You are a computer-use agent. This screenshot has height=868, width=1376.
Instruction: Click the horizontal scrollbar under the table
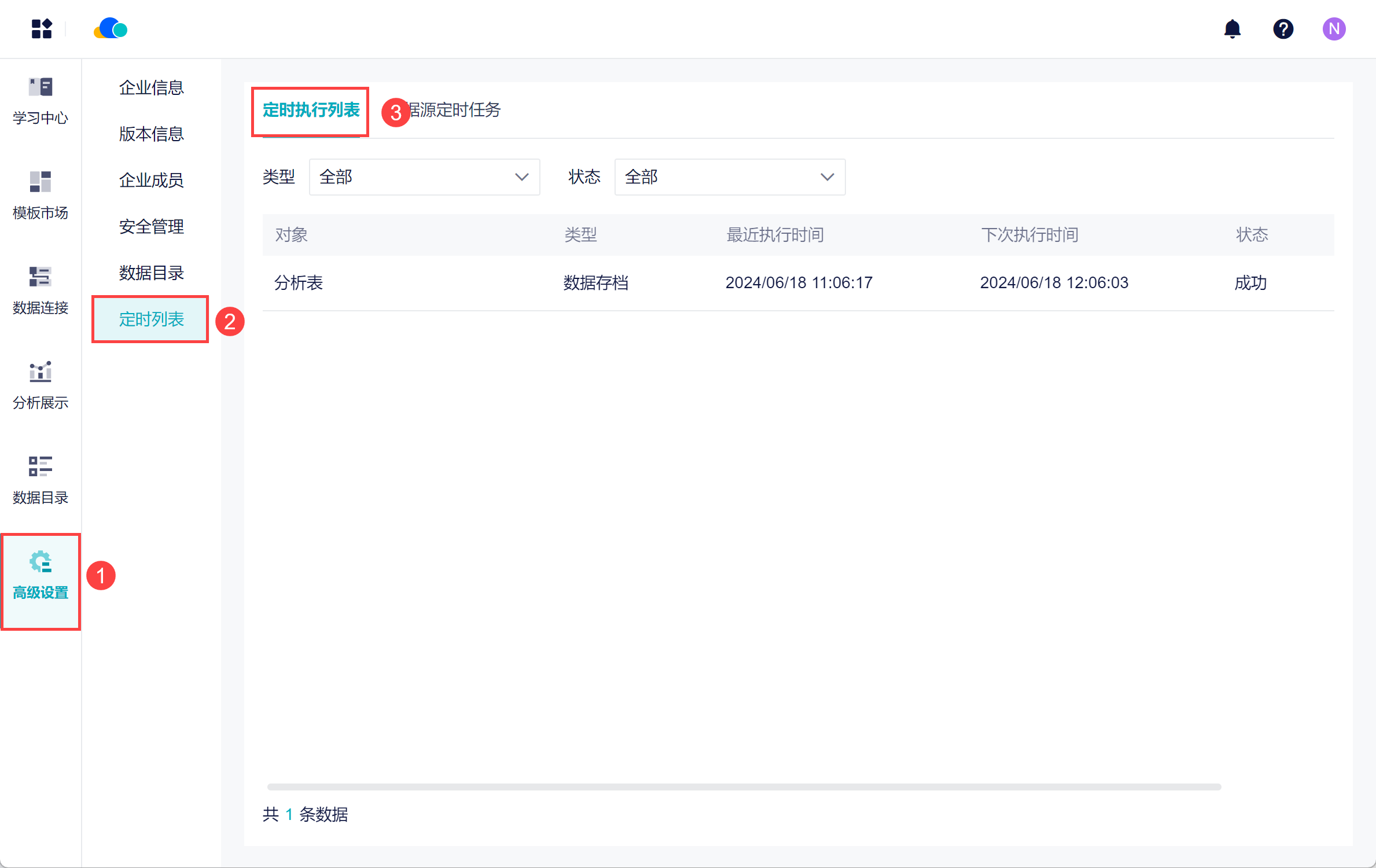[744, 787]
